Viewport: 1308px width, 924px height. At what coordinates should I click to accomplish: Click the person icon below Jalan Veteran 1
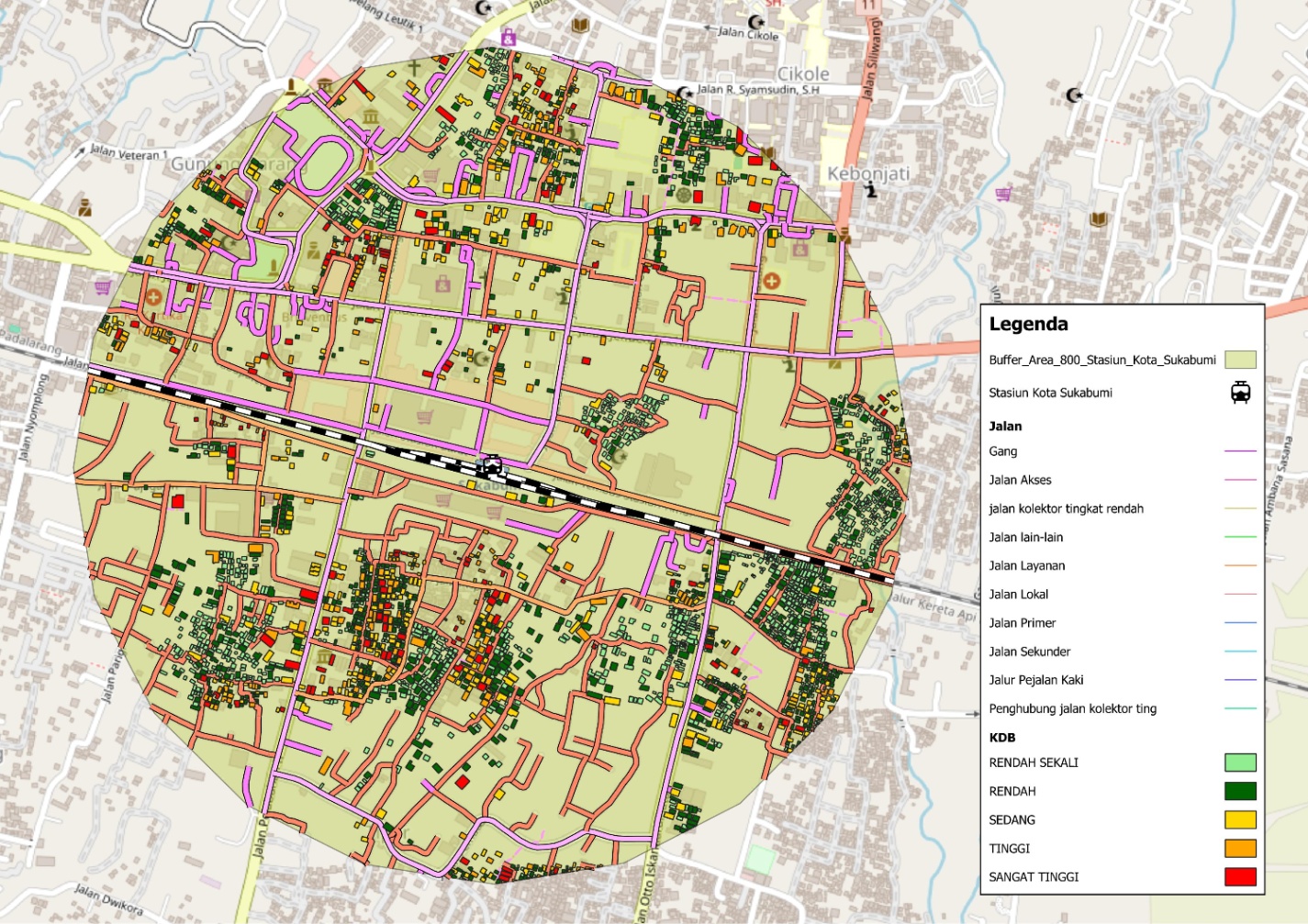tap(84, 207)
